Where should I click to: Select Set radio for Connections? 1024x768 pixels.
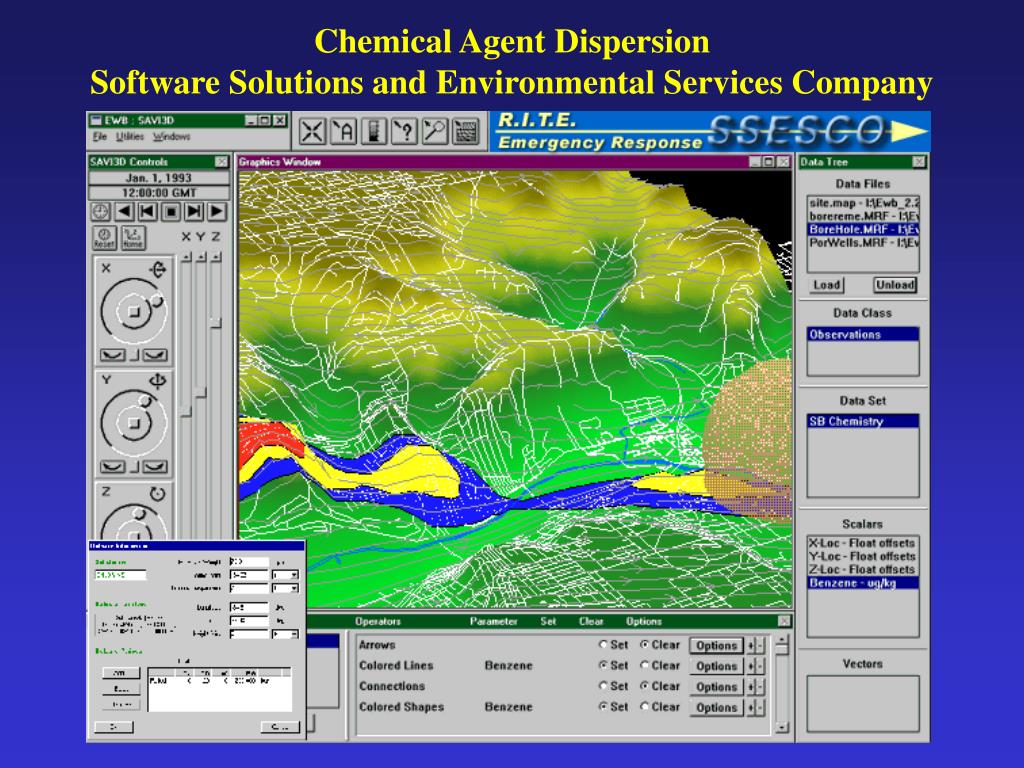click(x=603, y=686)
